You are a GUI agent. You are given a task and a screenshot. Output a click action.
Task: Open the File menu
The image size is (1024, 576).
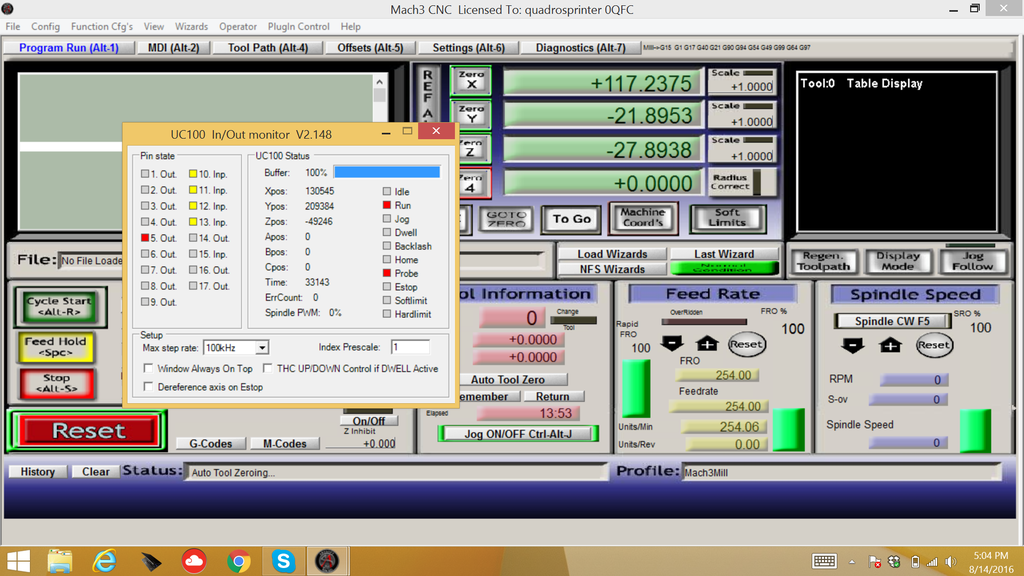13,27
